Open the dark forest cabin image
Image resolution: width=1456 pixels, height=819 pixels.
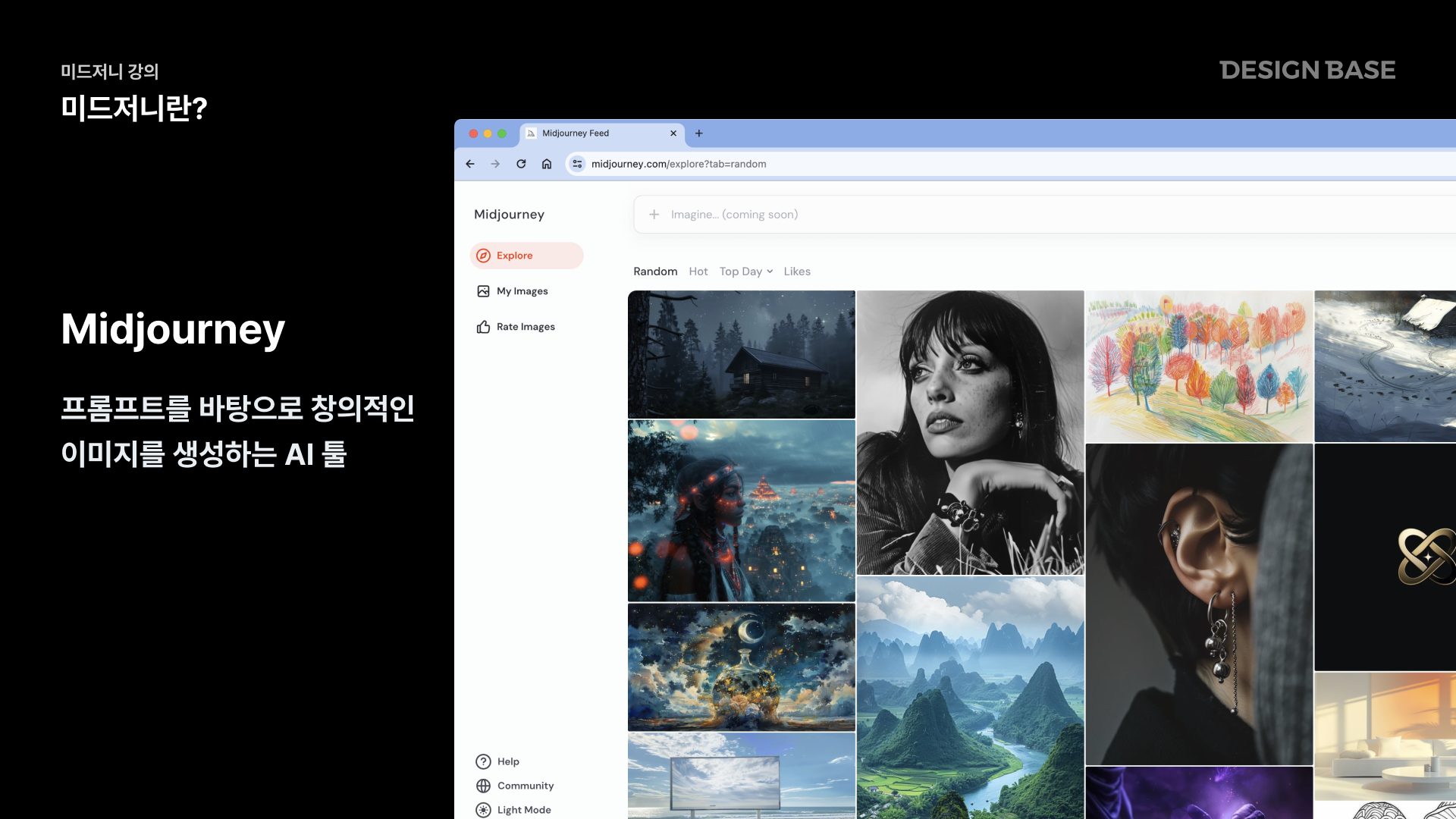(742, 354)
